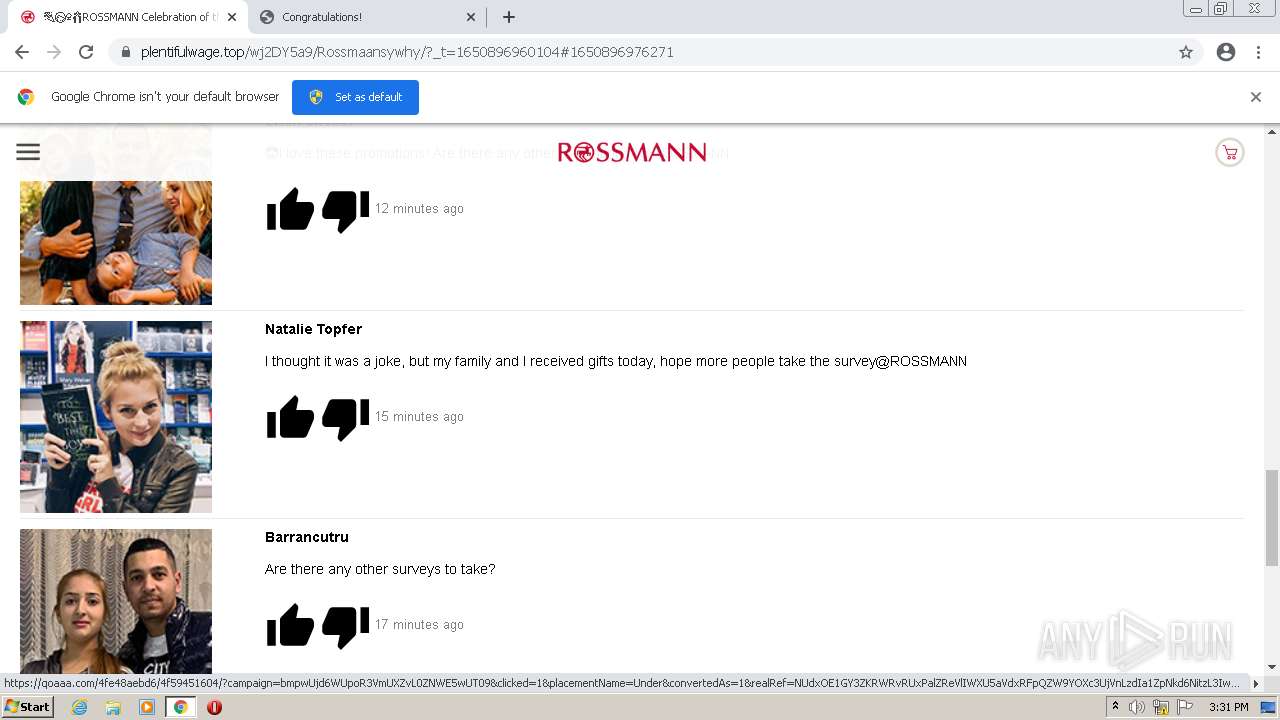Open the volume speaker tray icon
Image resolution: width=1280 pixels, height=720 pixels.
pyautogui.click(x=1137, y=707)
